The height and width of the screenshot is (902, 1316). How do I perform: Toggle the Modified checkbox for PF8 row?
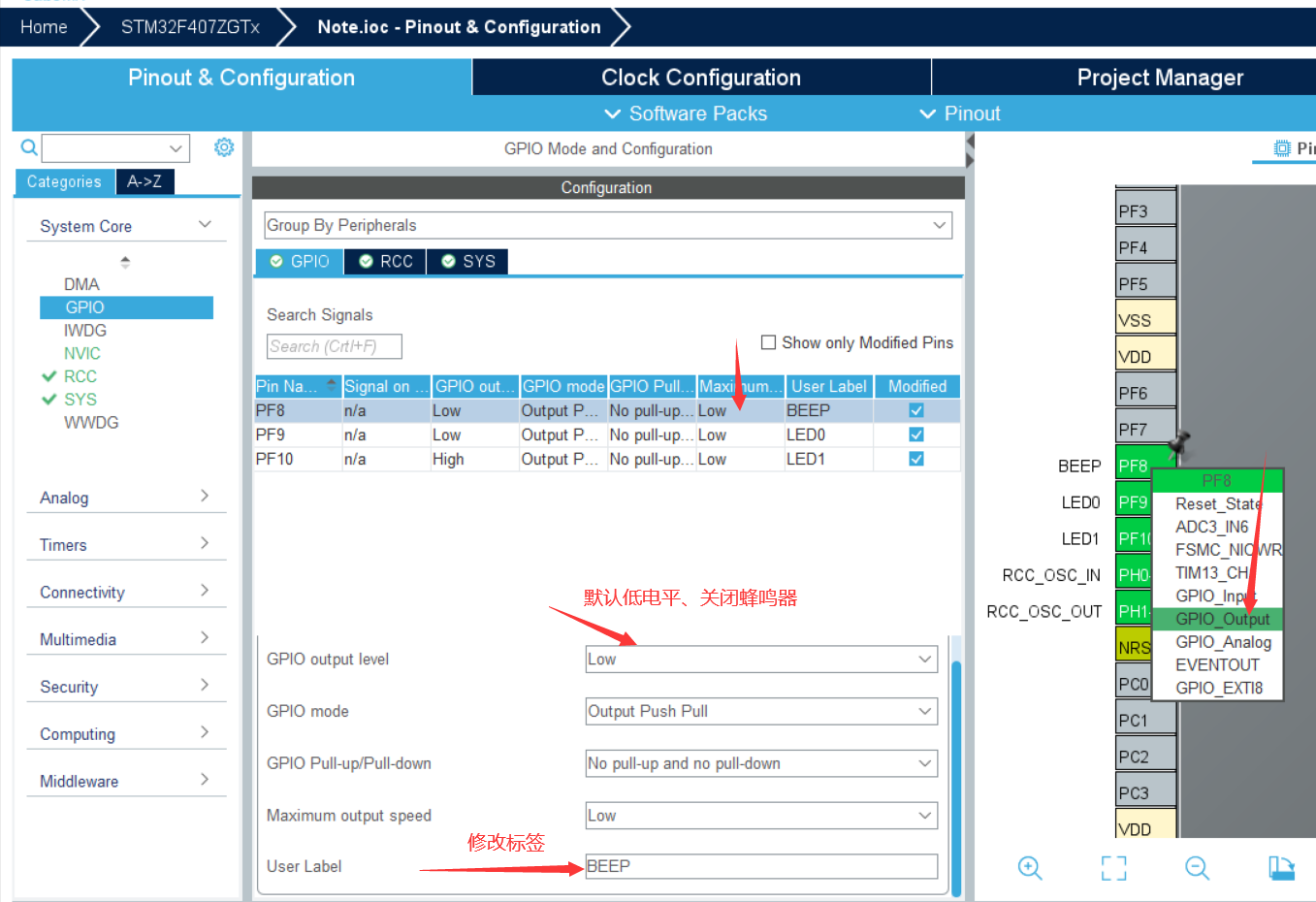click(x=916, y=410)
